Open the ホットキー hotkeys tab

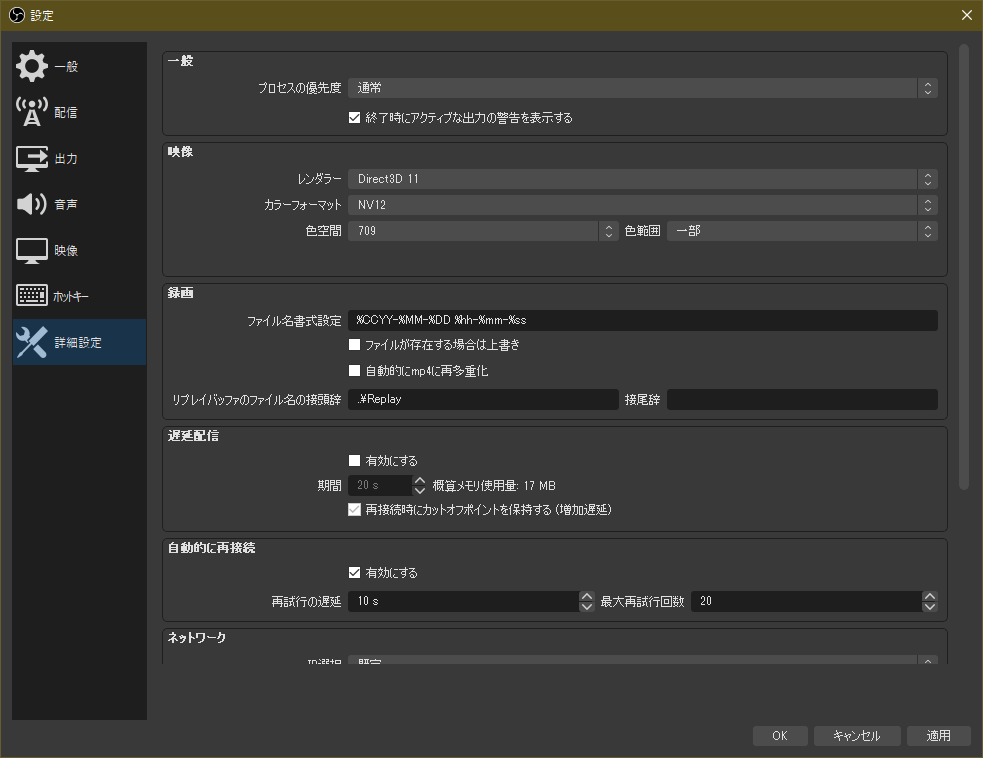[x=32, y=296]
